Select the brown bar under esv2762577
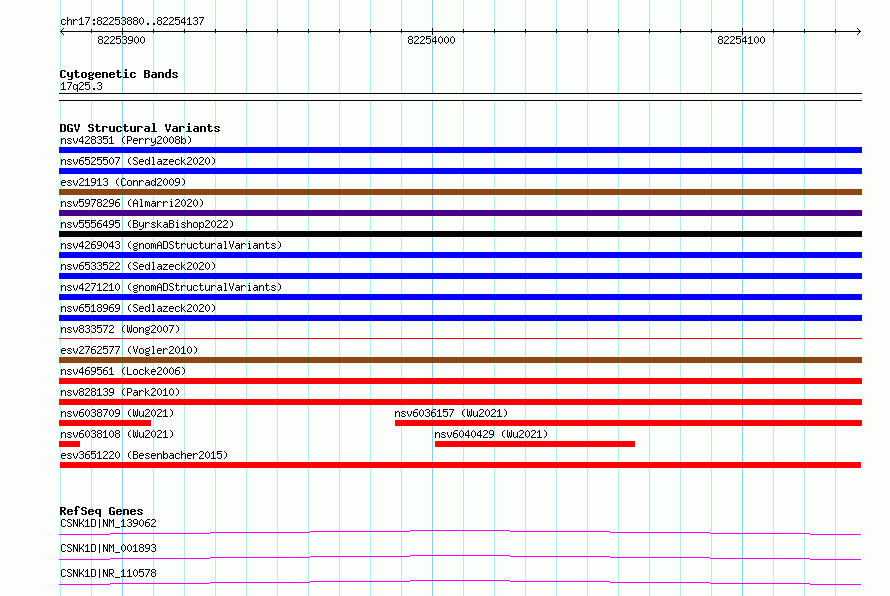Image resolution: width=890 pixels, height=596 pixels. tap(460, 360)
